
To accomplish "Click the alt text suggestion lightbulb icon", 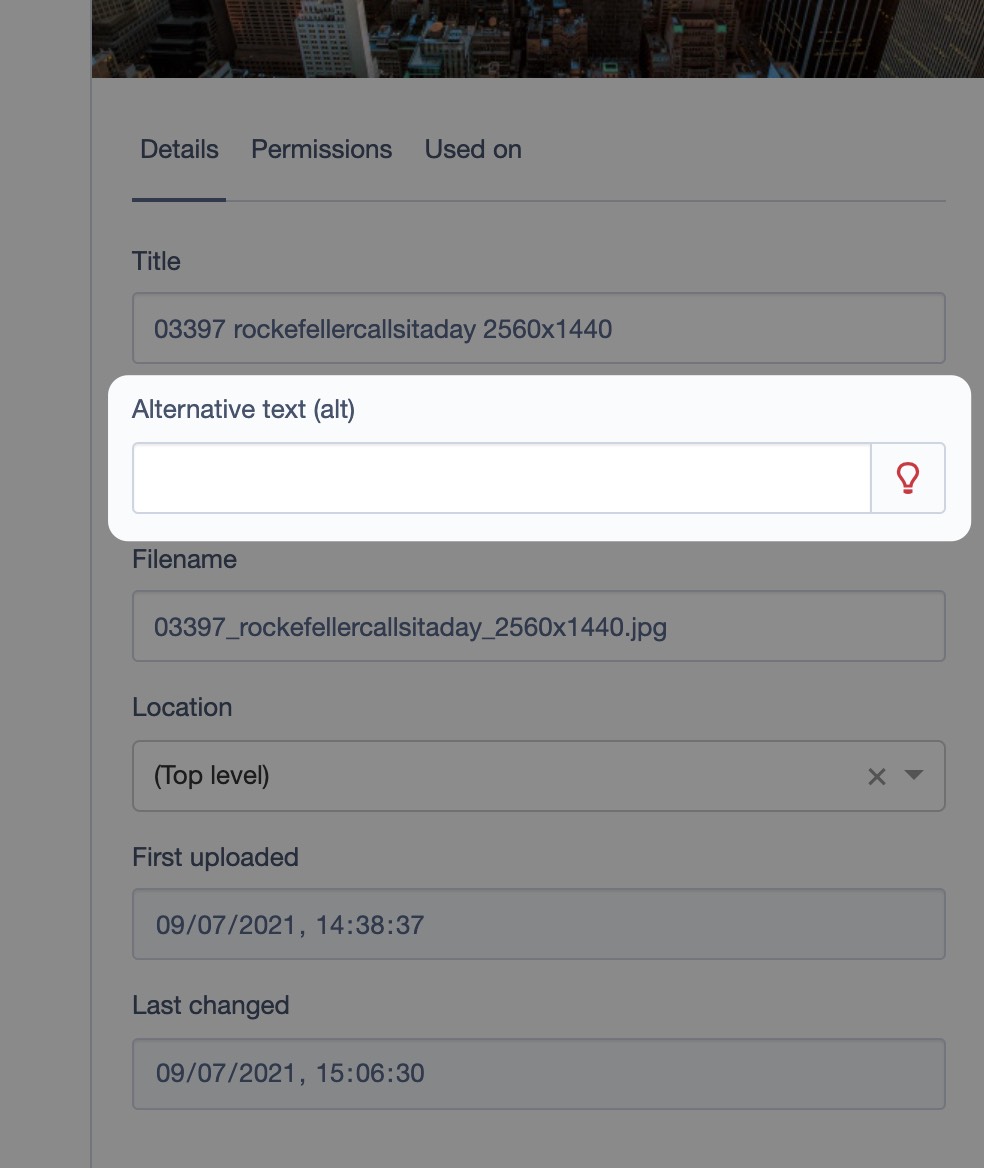I will tap(907, 478).
